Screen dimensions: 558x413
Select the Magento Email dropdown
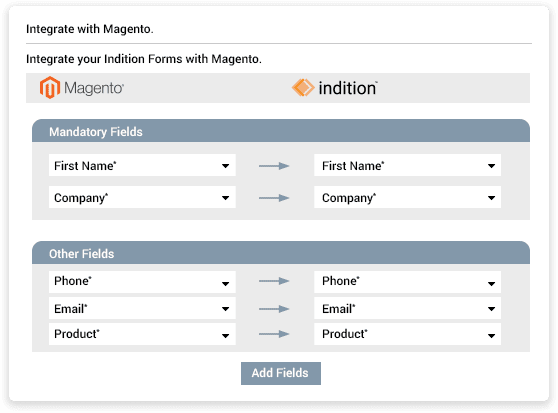(x=142, y=308)
